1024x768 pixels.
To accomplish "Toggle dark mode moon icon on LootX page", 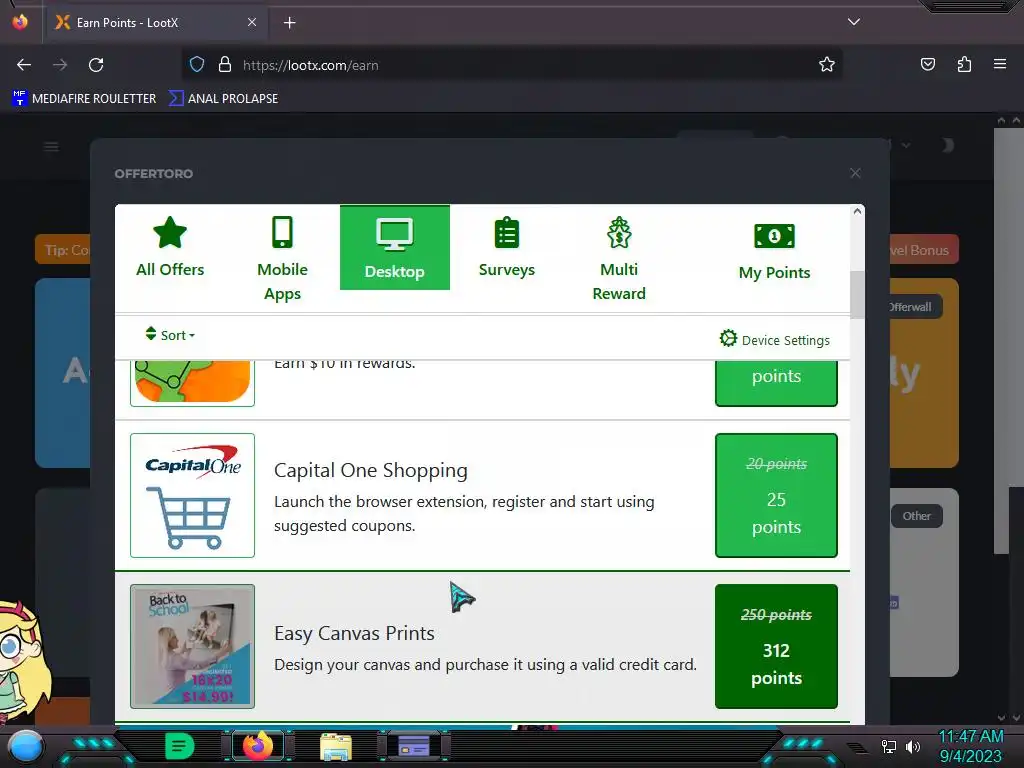I will click(948, 145).
